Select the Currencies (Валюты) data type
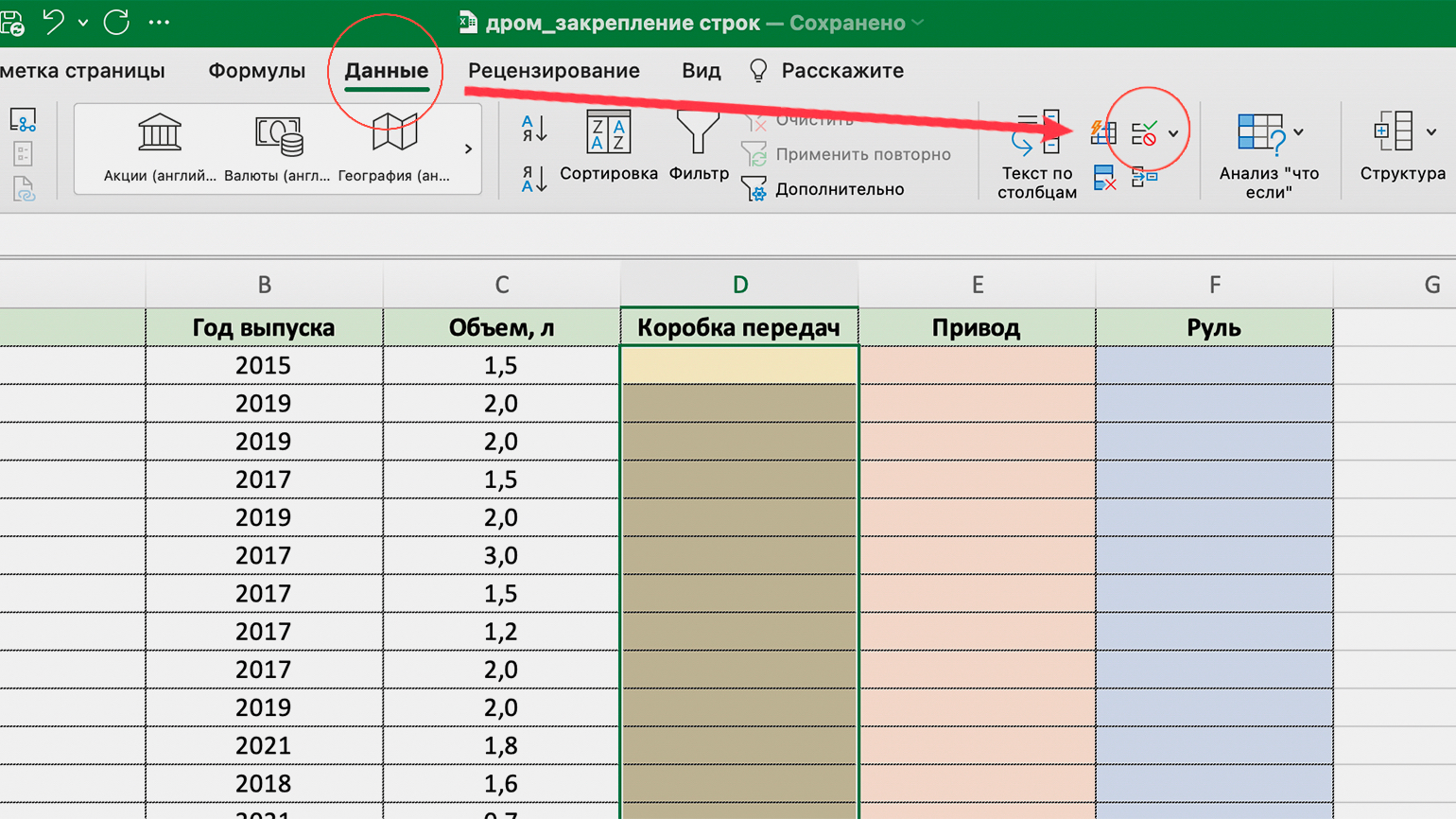Image resolution: width=1456 pixels, height=819 pixels. pos(278,135)
